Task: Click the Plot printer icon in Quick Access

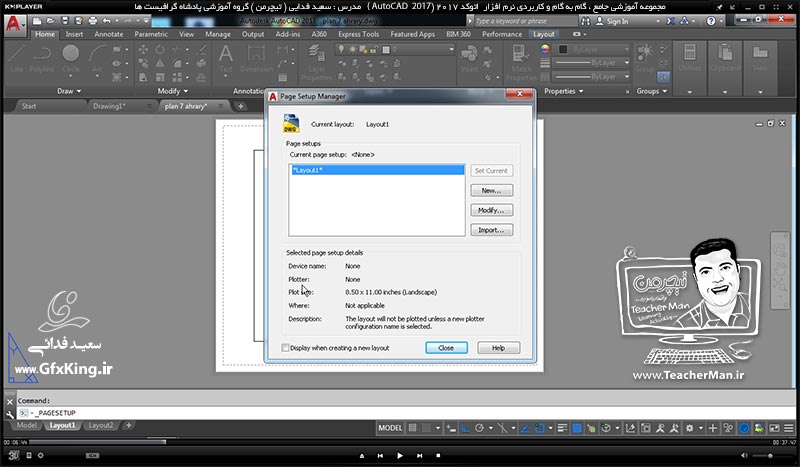Action: pos(92,21)
